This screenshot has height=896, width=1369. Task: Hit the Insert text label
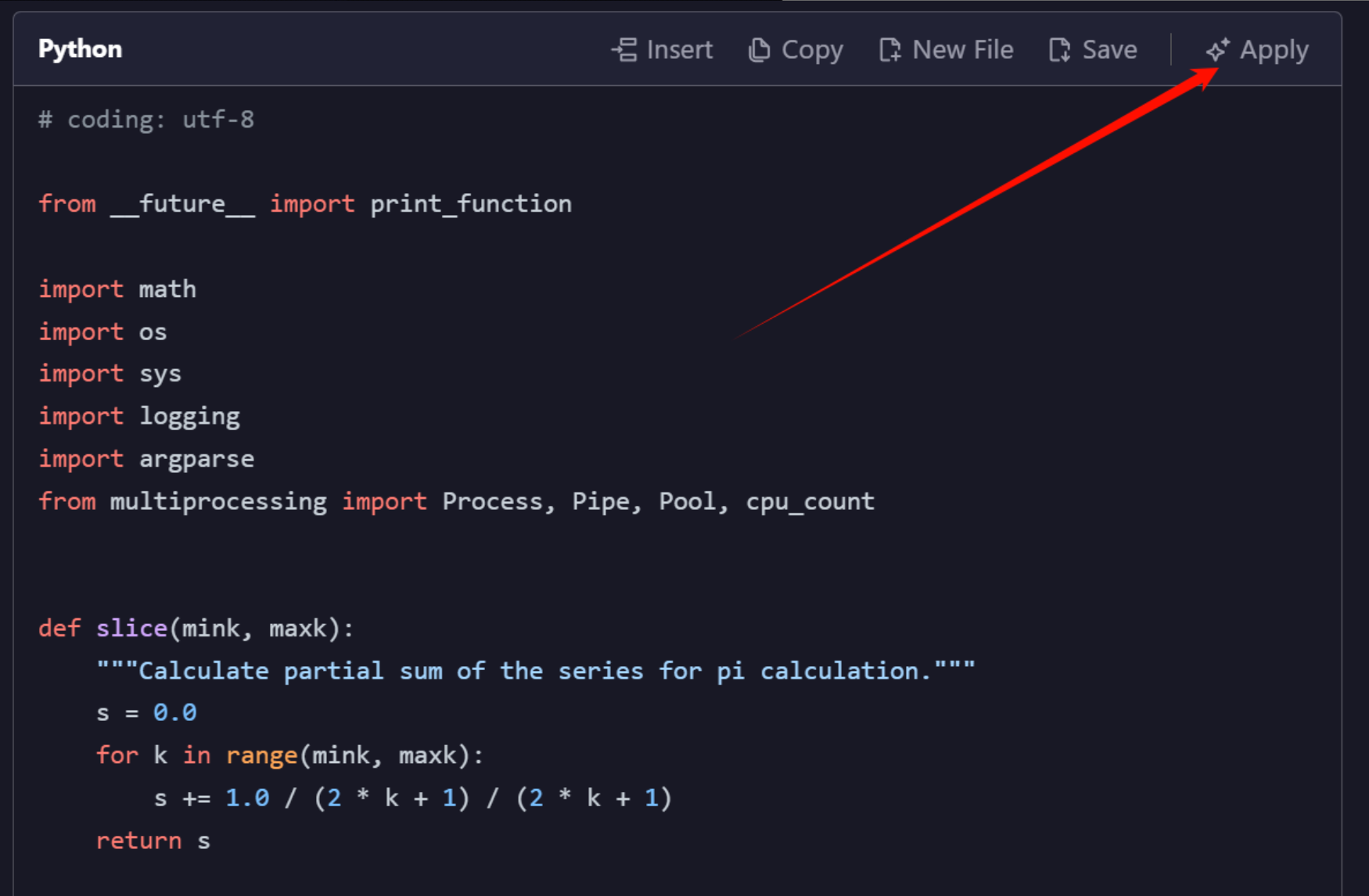coord(679,50)
